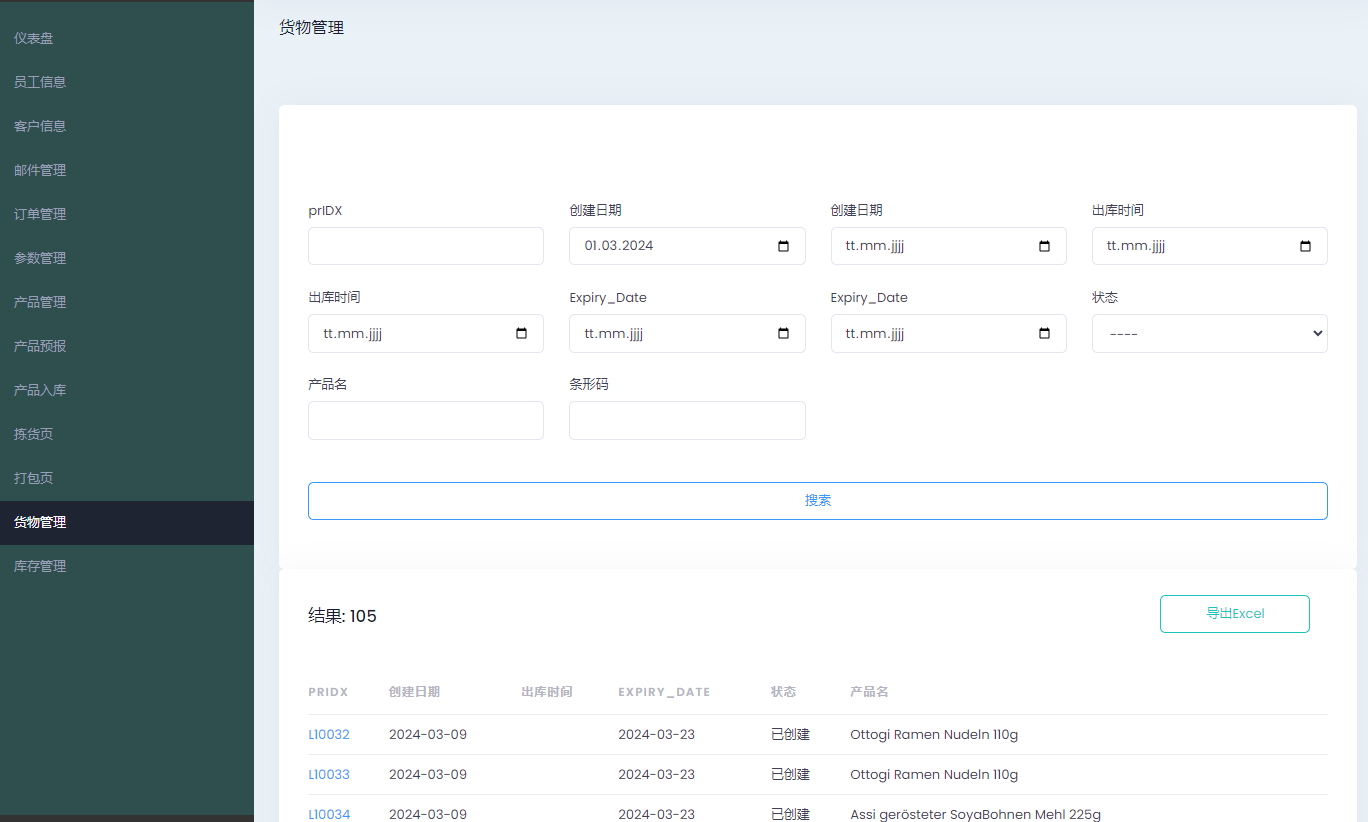The image size is (1368, 822).
Task: Open 客户信息 sidebar item
Action: 127,126
